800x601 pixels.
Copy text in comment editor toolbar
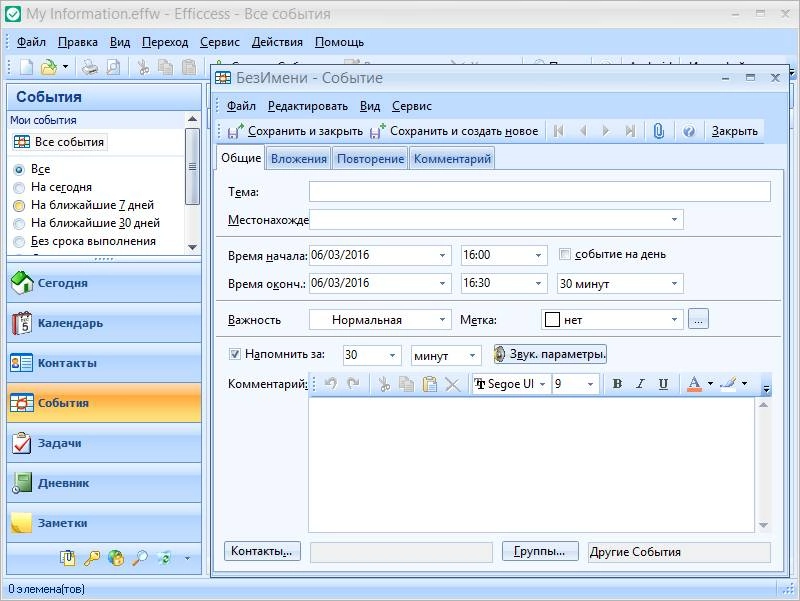(x=406, y=384)
